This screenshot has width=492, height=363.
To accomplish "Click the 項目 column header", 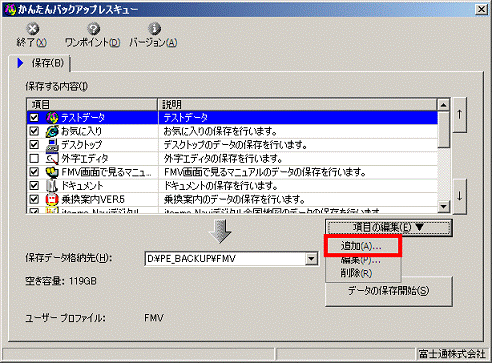I will click(92, 105).
